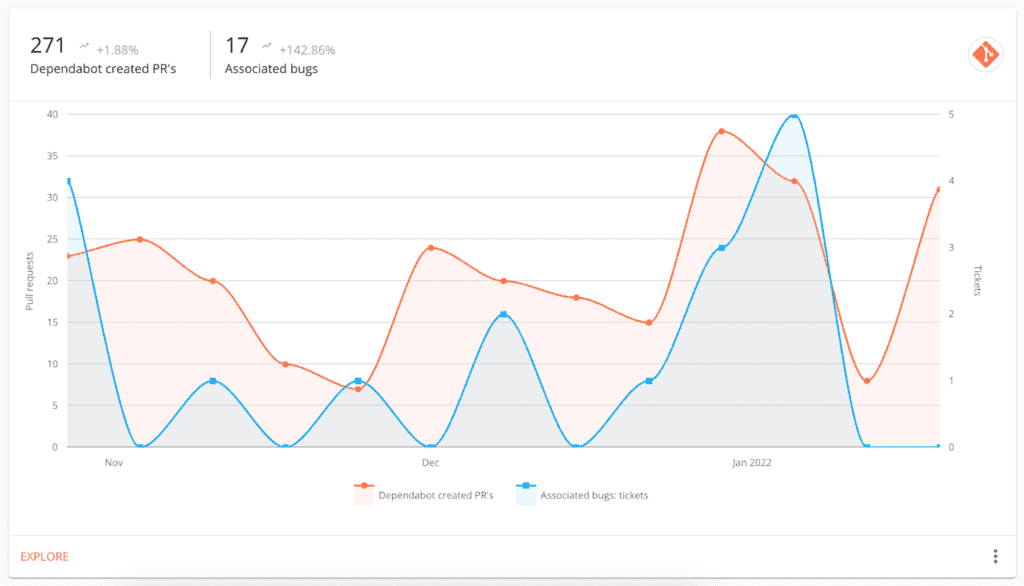Select the Dependabot created PR's metric header
Image resolution: width=1024 pixels, height=586 pixels.
106,69
